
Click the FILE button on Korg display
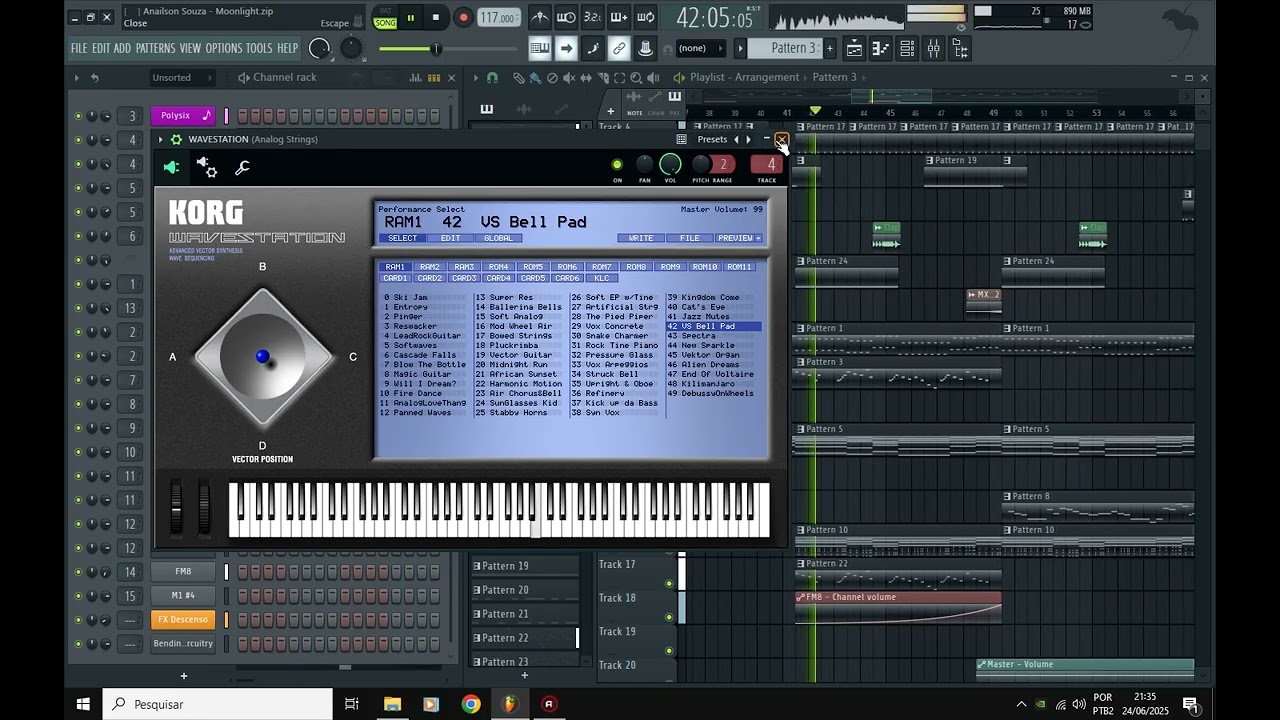point(690,238)
